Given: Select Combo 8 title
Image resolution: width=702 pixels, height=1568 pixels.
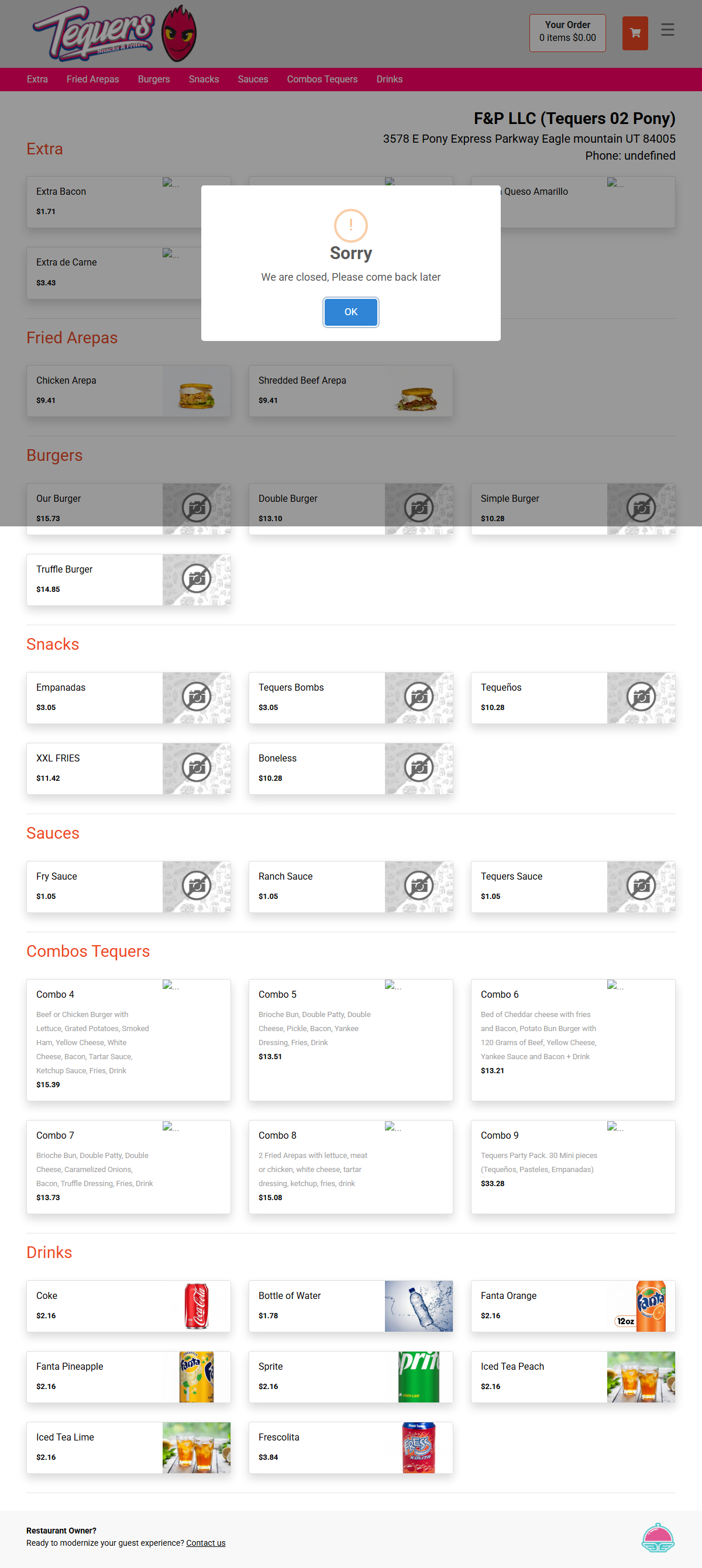Looking at the screenshot, I should (x=277, y=1135).
